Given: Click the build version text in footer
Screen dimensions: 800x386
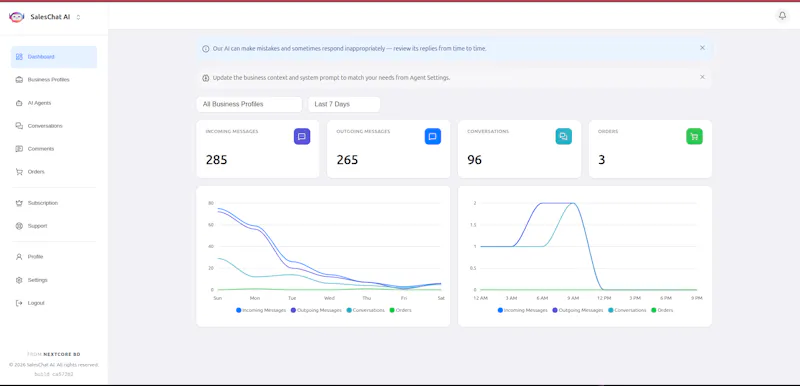Looking at the screenshot, I should 54,374.
